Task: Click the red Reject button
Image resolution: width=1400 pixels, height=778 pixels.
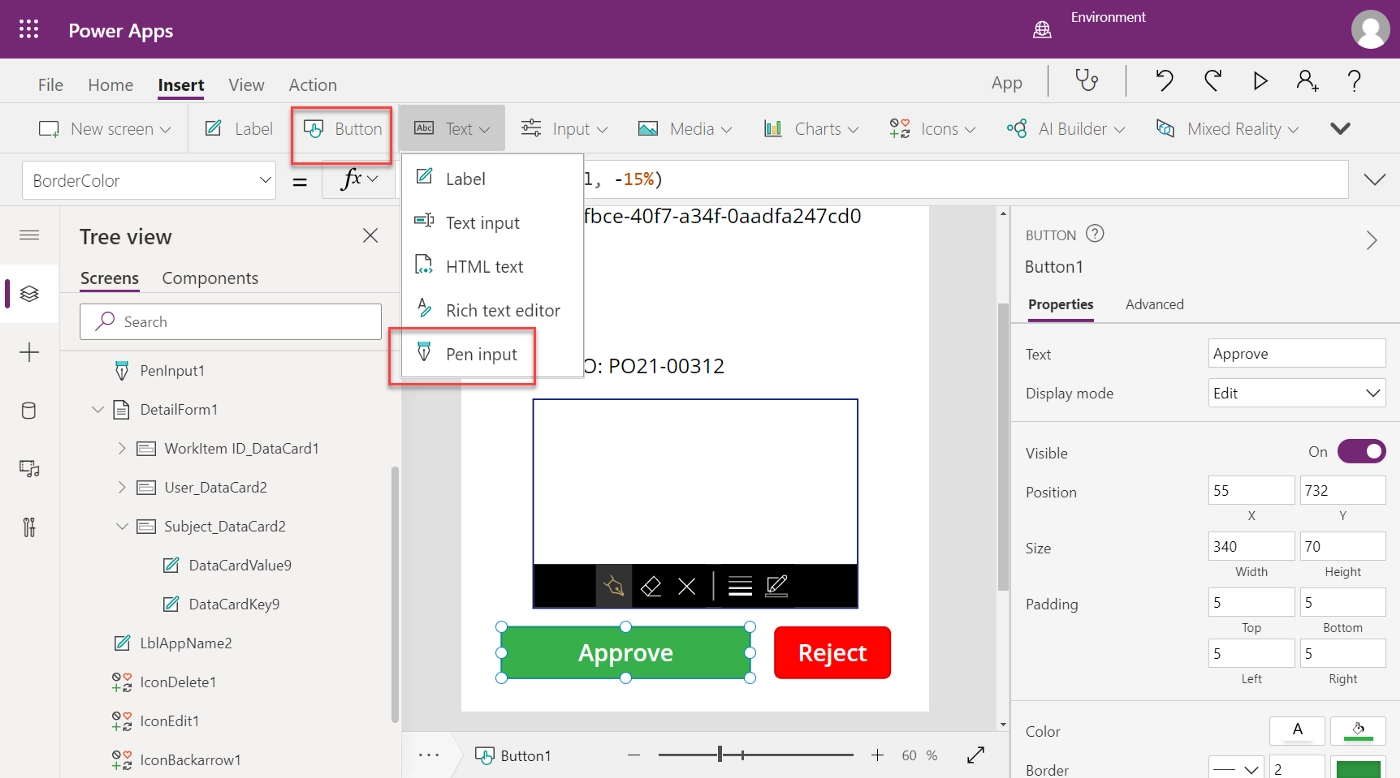Action: 832,652
